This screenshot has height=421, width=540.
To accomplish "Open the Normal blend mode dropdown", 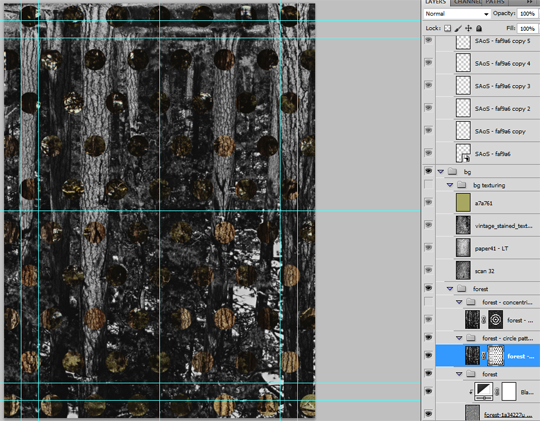I will 457,14.
